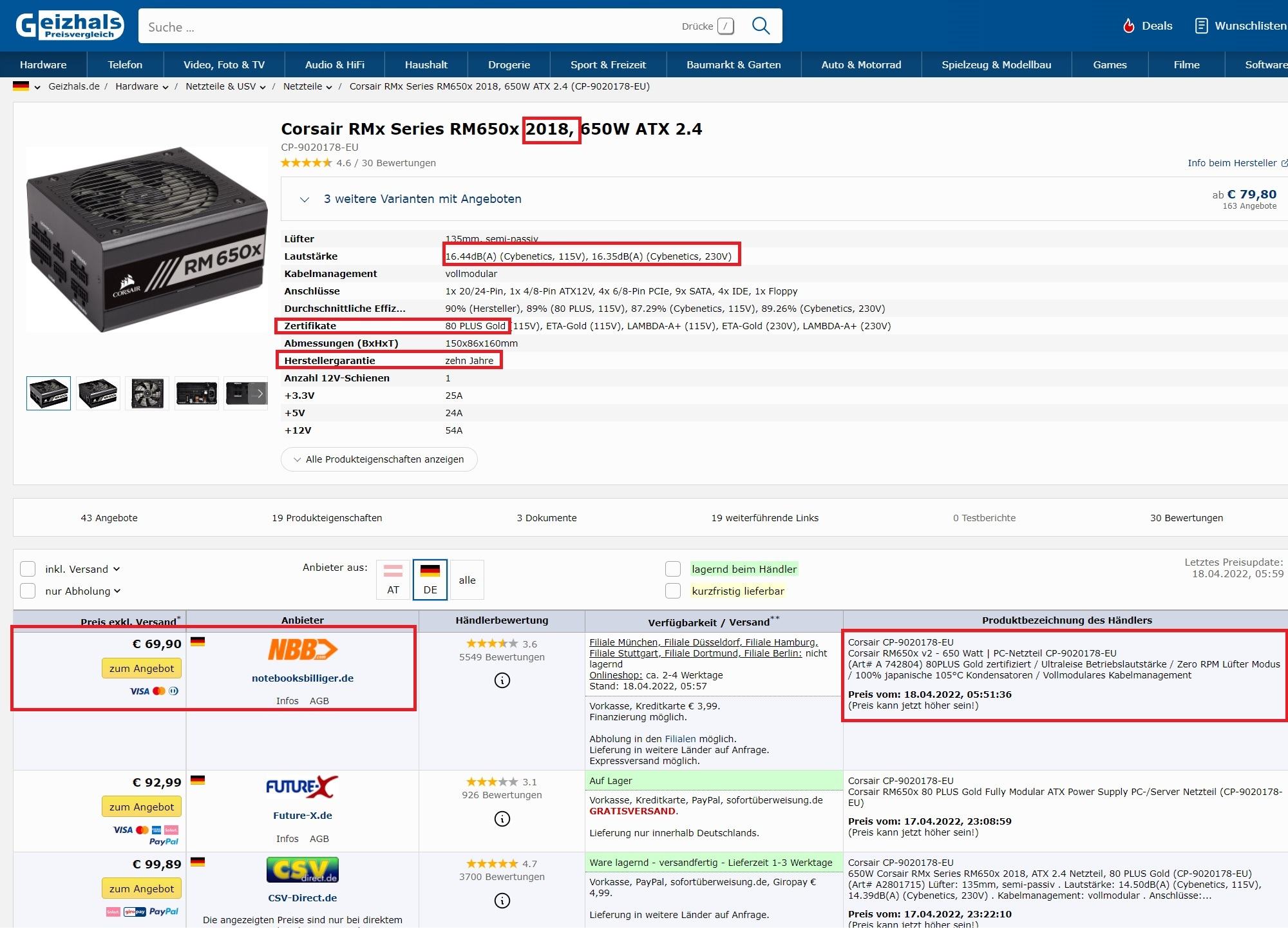This screenshot has width=1288, height=929.
Task: Expand 'Alle Produkteigenschaften anzeigen'
Action: click(x=379, y=459)
